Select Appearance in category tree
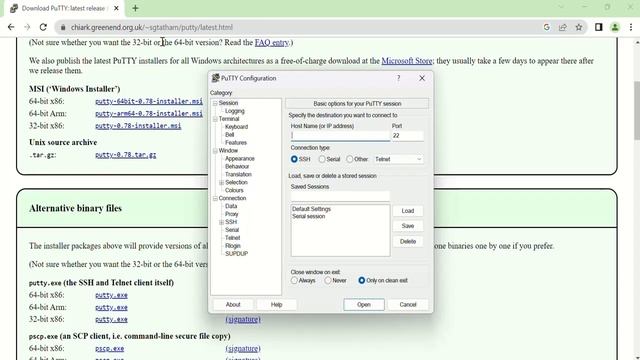Image resolution: width=640 pixels, height=360 pixels. click(240, 159)
